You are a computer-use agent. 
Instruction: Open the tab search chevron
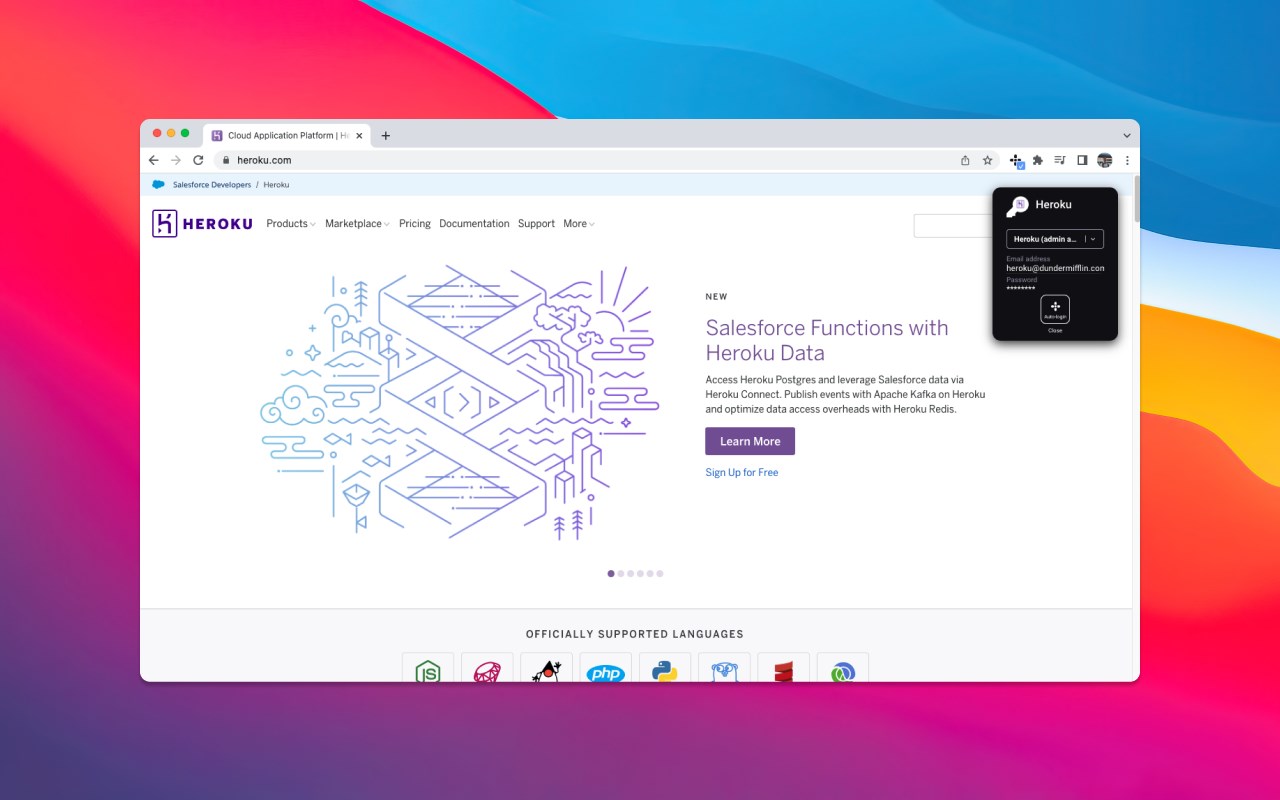pos(1127,136)
